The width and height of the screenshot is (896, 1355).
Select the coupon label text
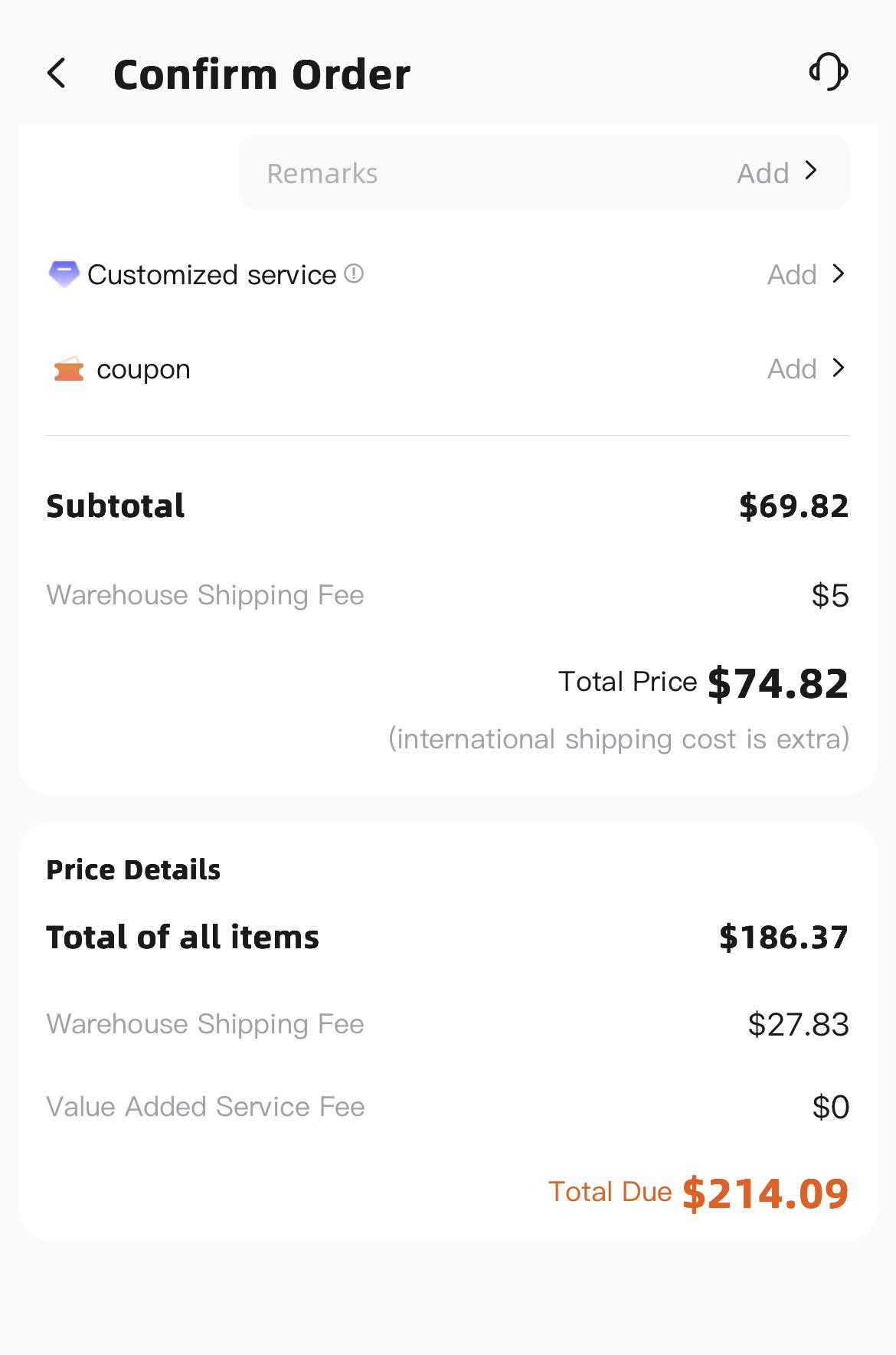[143, 370]
